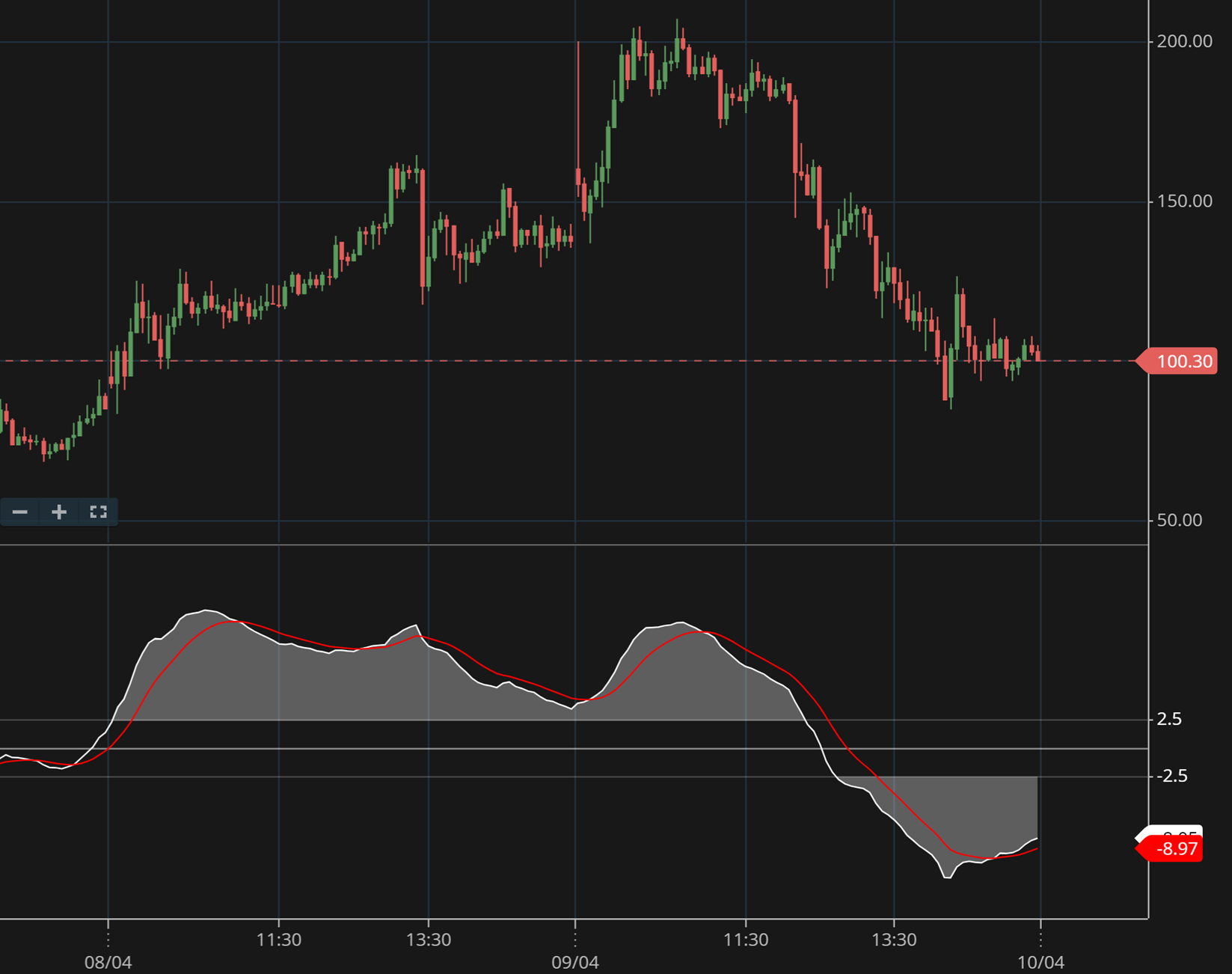Select the 08/04 date marker

tap(108, 962)
